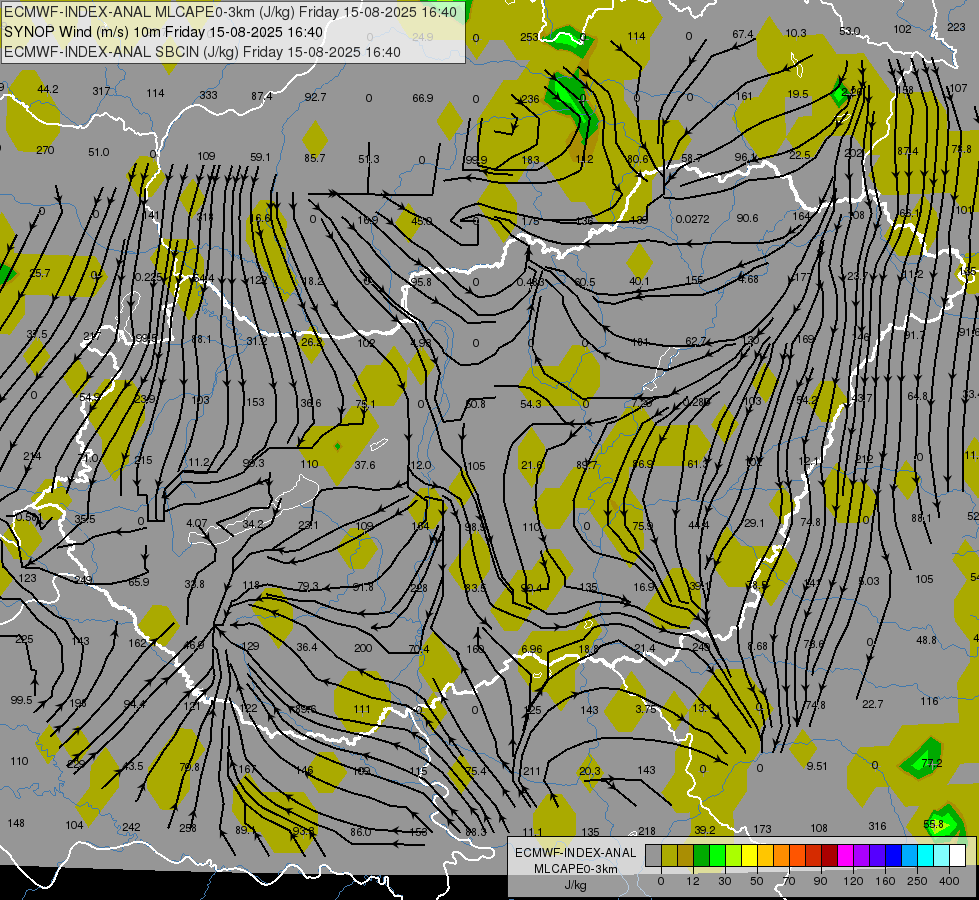Click the map value '54.3'
The height and width of the screenshot is (900, 979).
click(x=531, y=404)
